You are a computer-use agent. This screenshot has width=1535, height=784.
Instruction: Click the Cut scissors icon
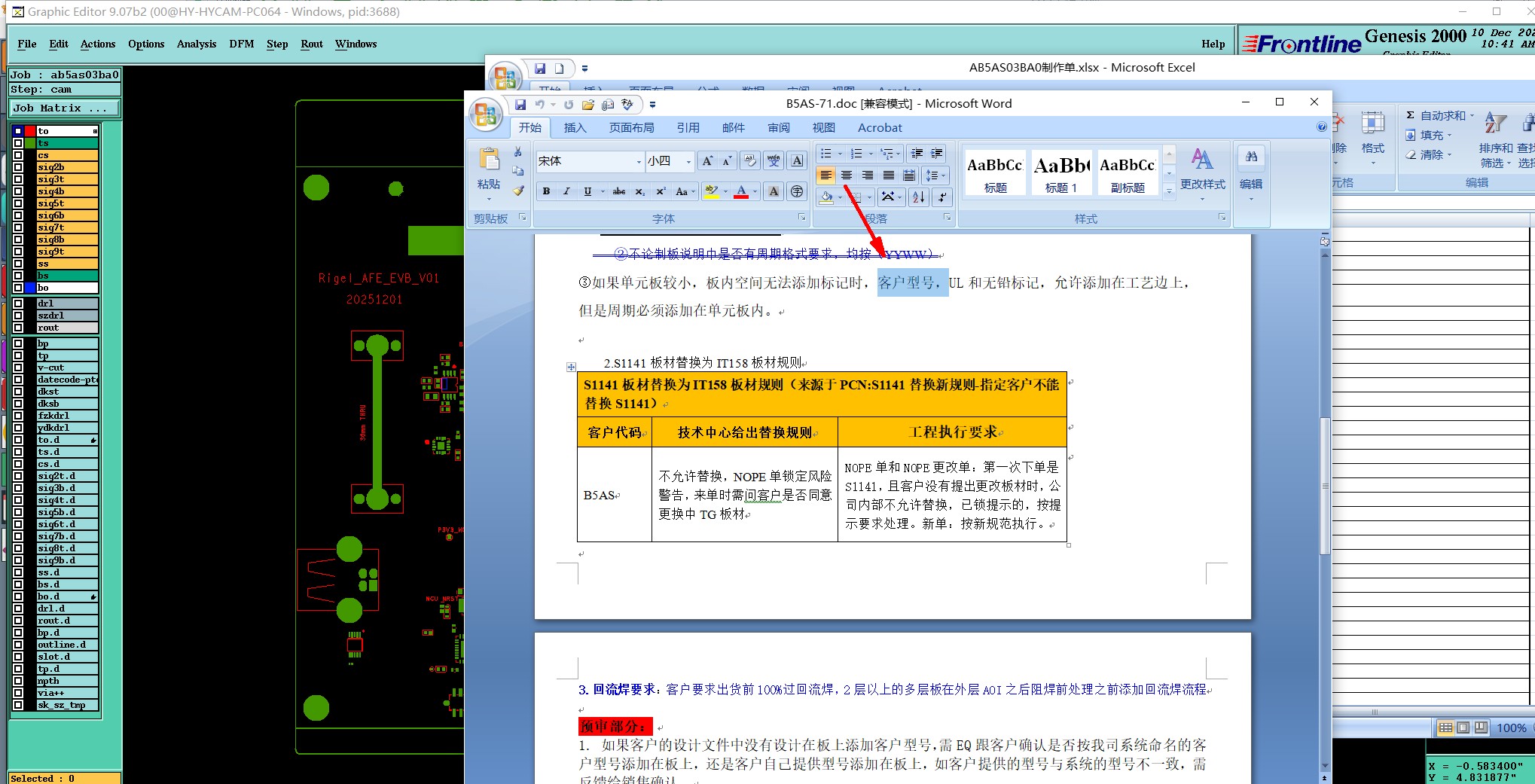[x=518, y=152]
